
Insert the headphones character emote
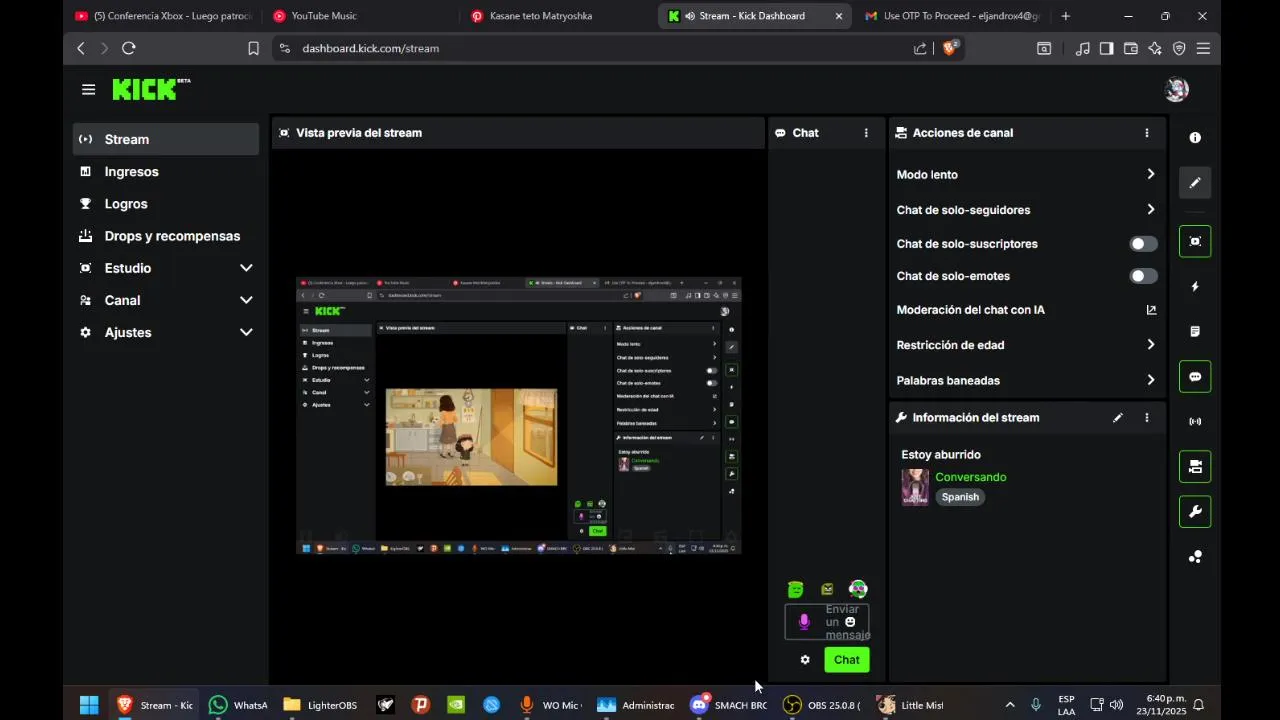click(858, 590)
